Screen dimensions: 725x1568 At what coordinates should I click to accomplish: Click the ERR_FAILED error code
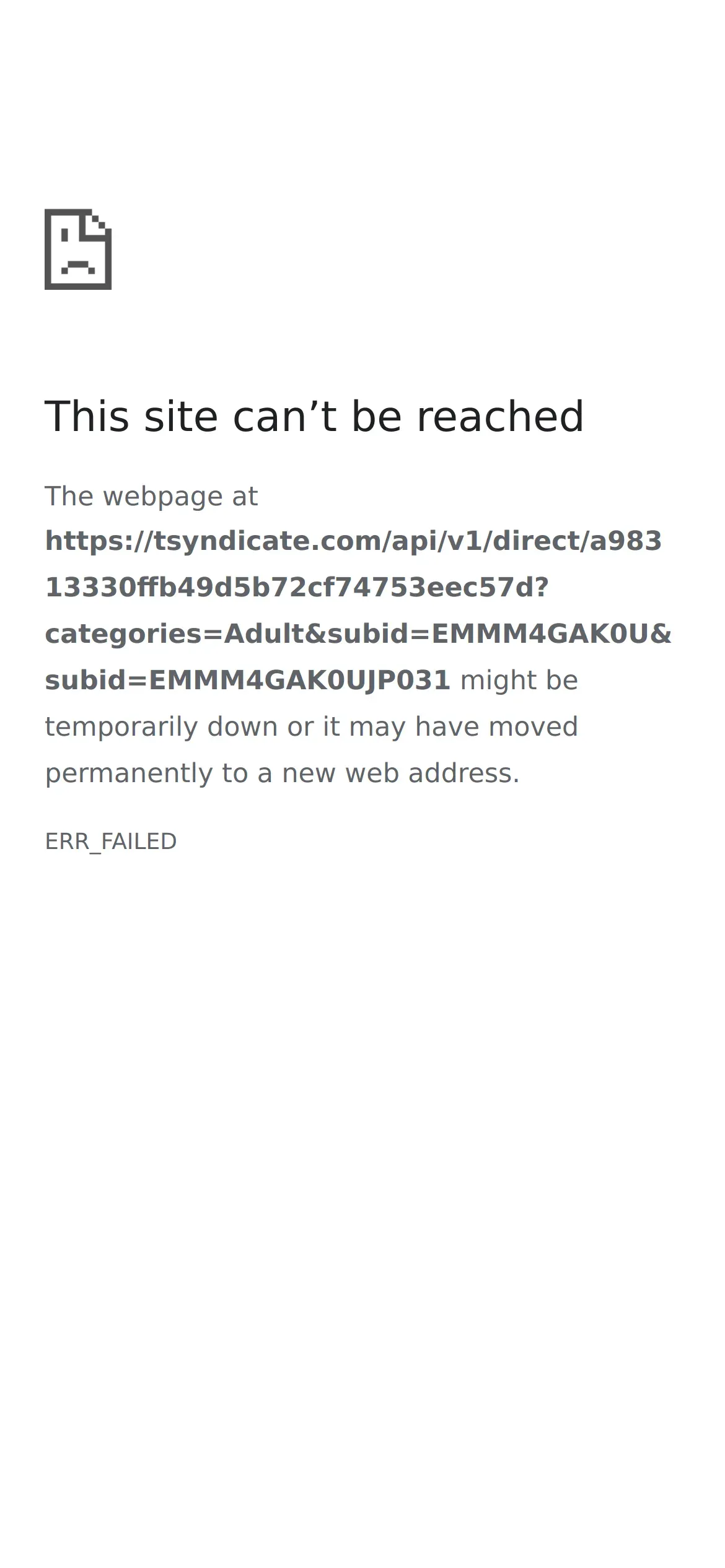pos(111,842)
